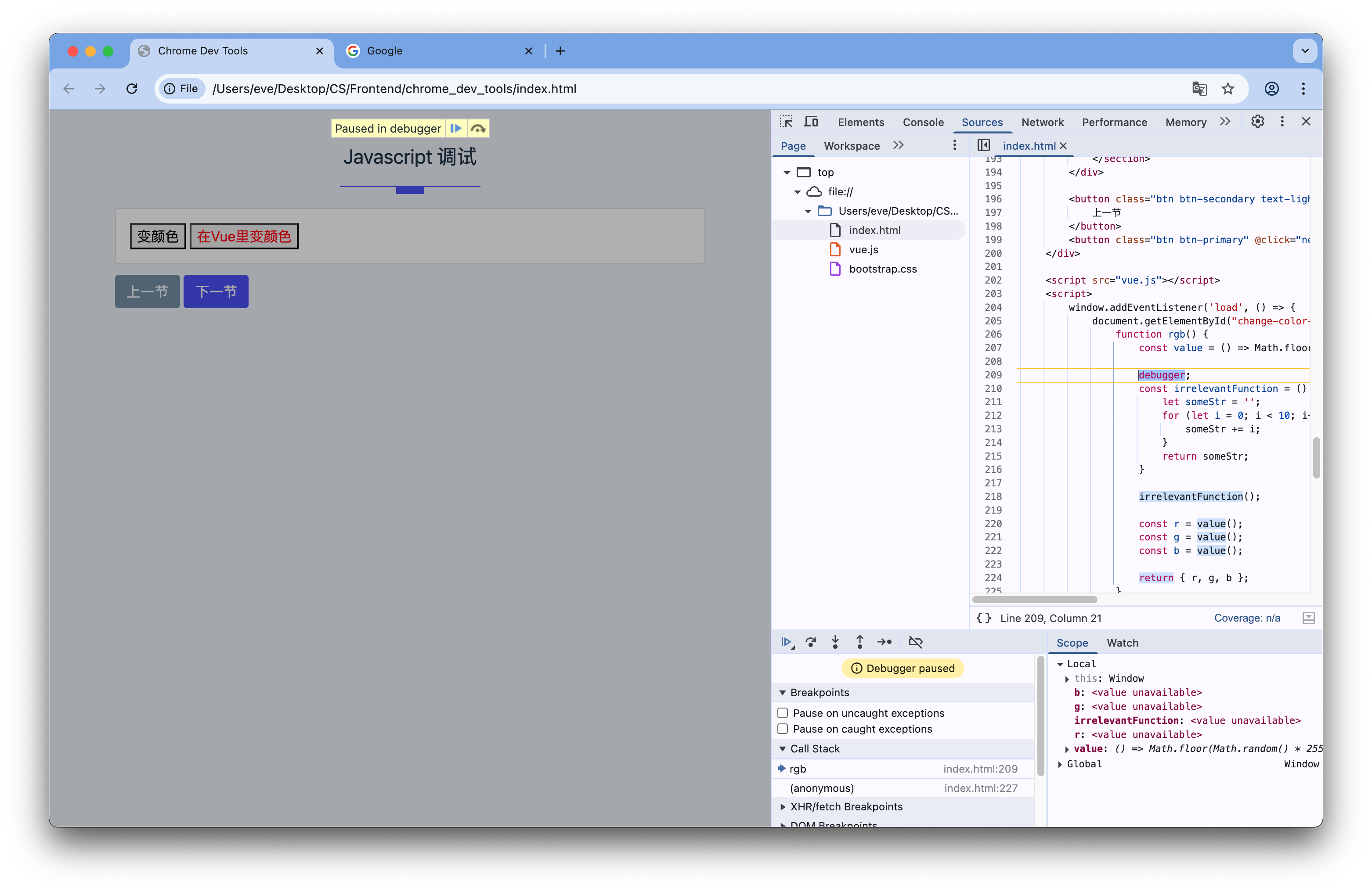1372x892 pixels.
Task: Select the inspect element cursor tool
Action: point(786,122)
